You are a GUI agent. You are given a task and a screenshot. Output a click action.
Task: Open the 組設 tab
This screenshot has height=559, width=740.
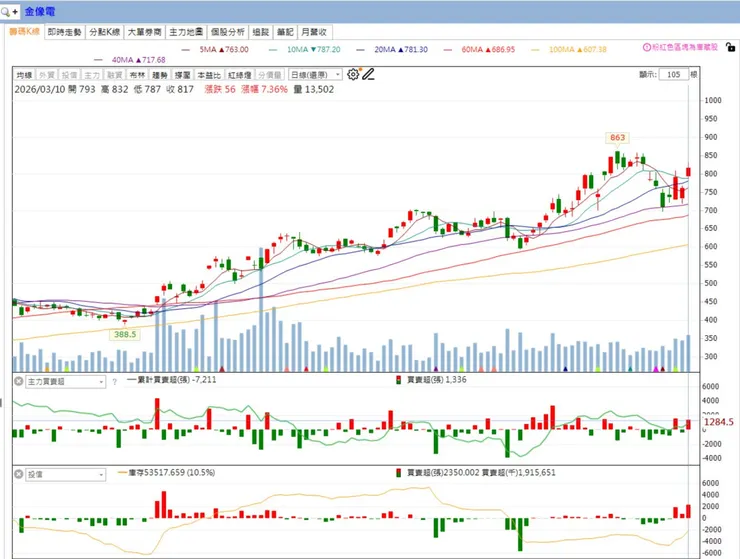click(x=261, y=32)
